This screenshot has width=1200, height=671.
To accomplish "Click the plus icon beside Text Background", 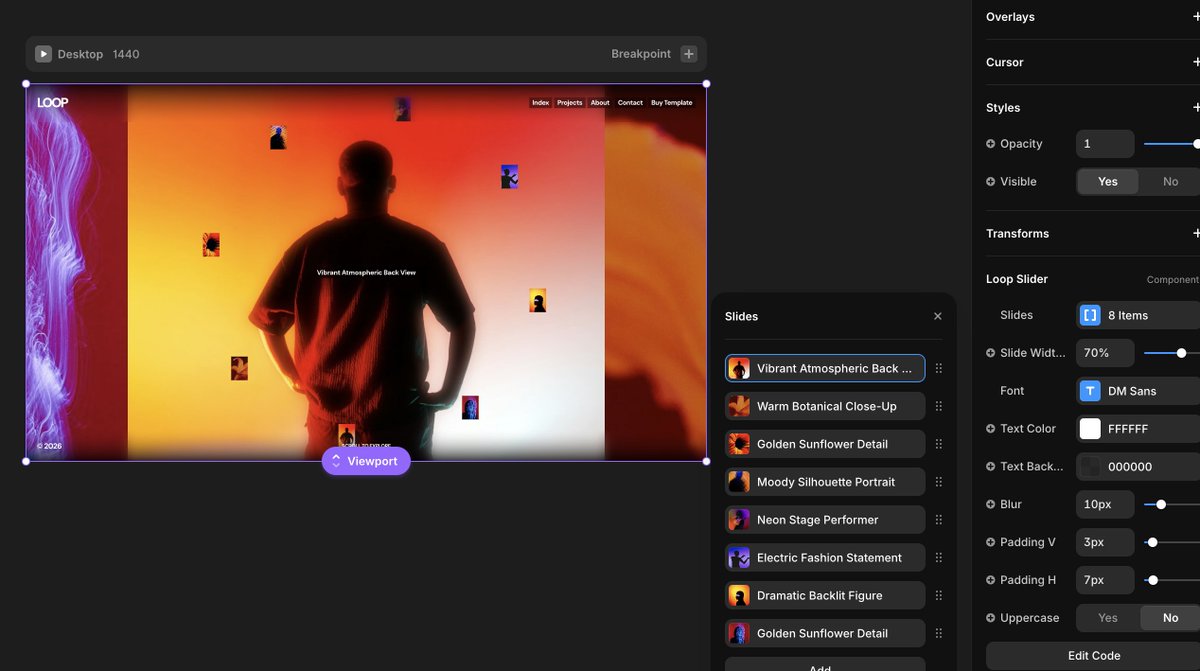I will point(991,467).
